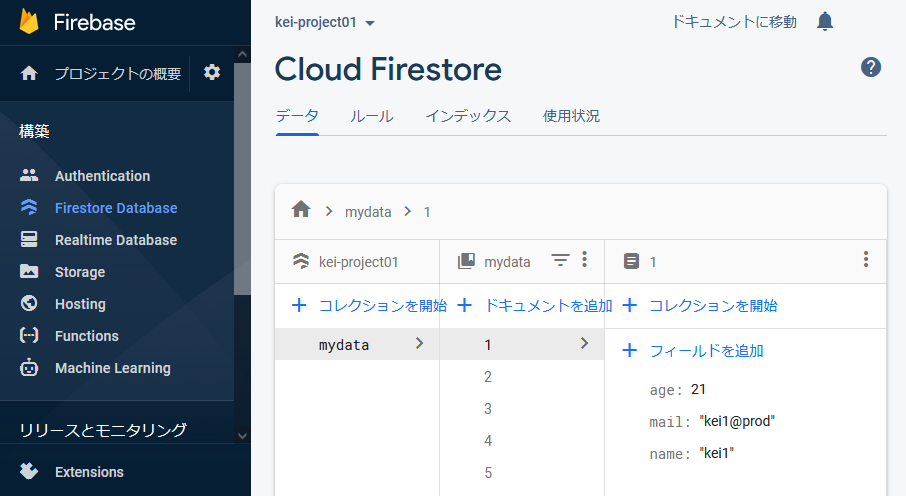Click ドキュメントを追加 to add document
The height and width of the screenshot is (496, 906).
pyautogui.click(x=535, y=306)
